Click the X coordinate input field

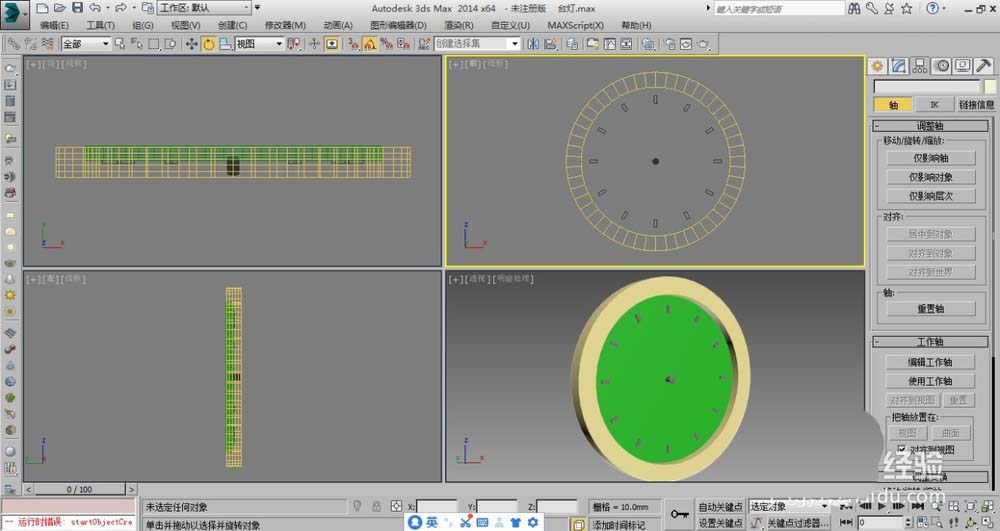[436, 507]
